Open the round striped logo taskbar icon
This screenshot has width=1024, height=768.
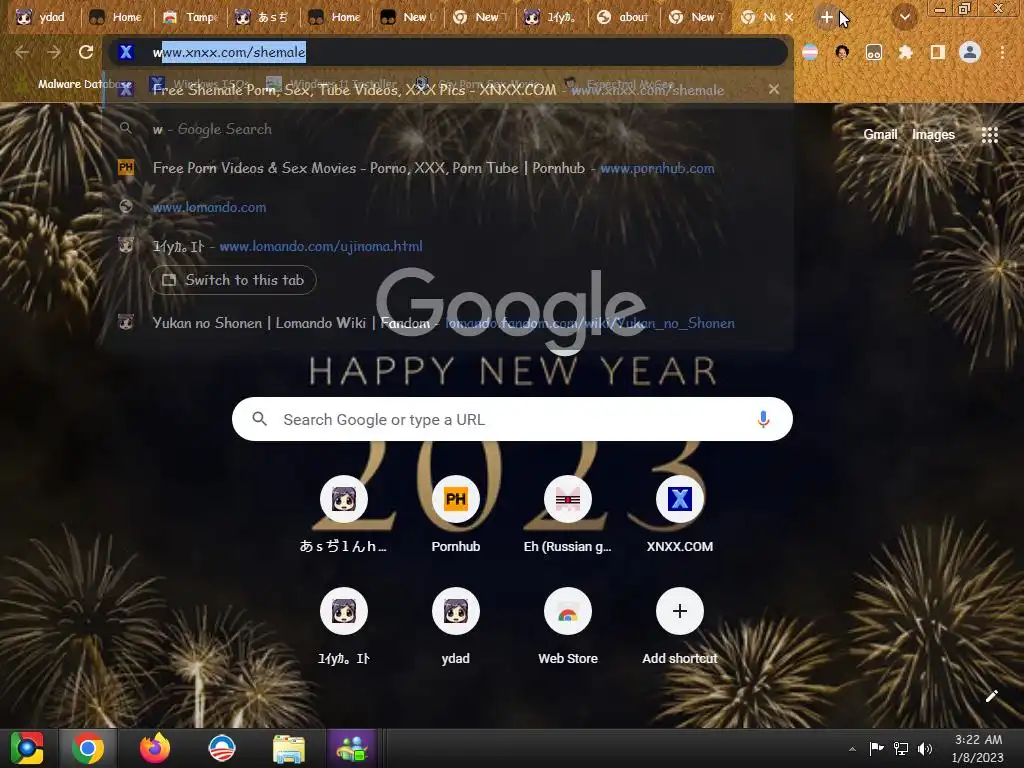[x=221, y=748]
